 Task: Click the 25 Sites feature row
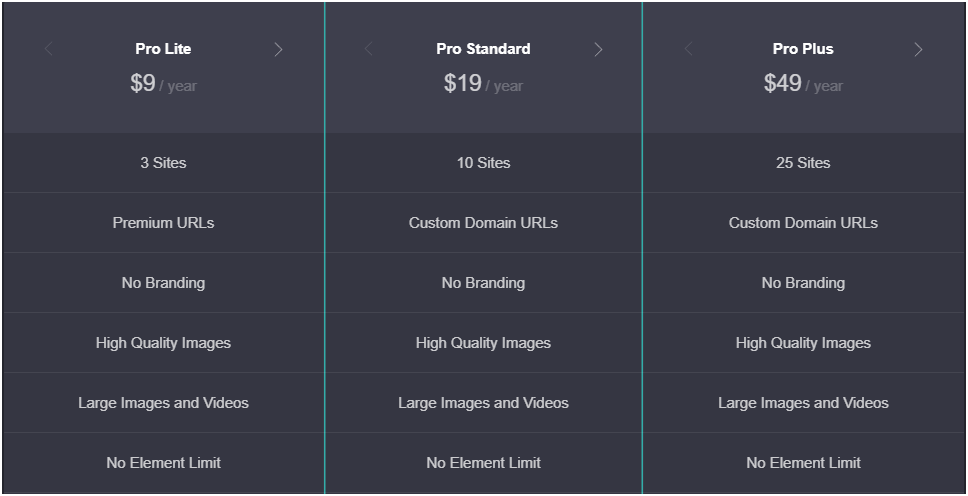click(803, 163)
